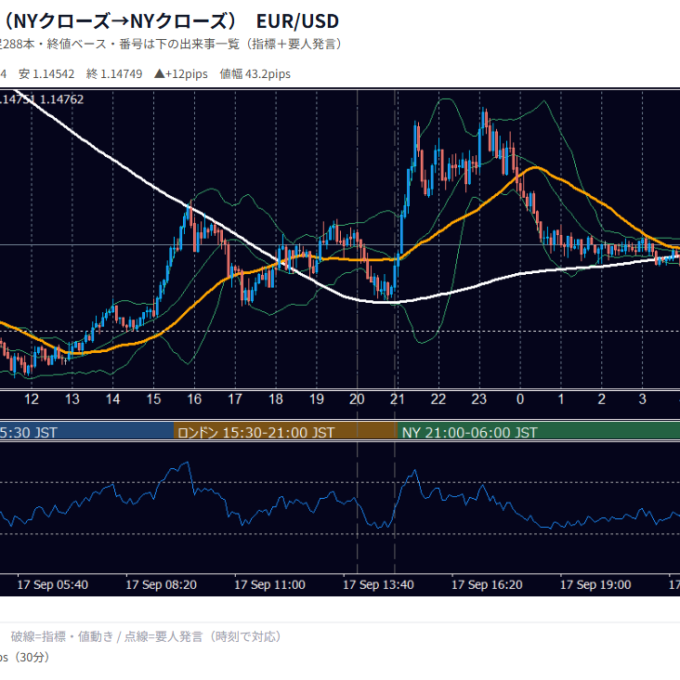Screen dimensions: 680x680
Task: Click the hour label 21 on the chart axis
Action: (397, 399)
